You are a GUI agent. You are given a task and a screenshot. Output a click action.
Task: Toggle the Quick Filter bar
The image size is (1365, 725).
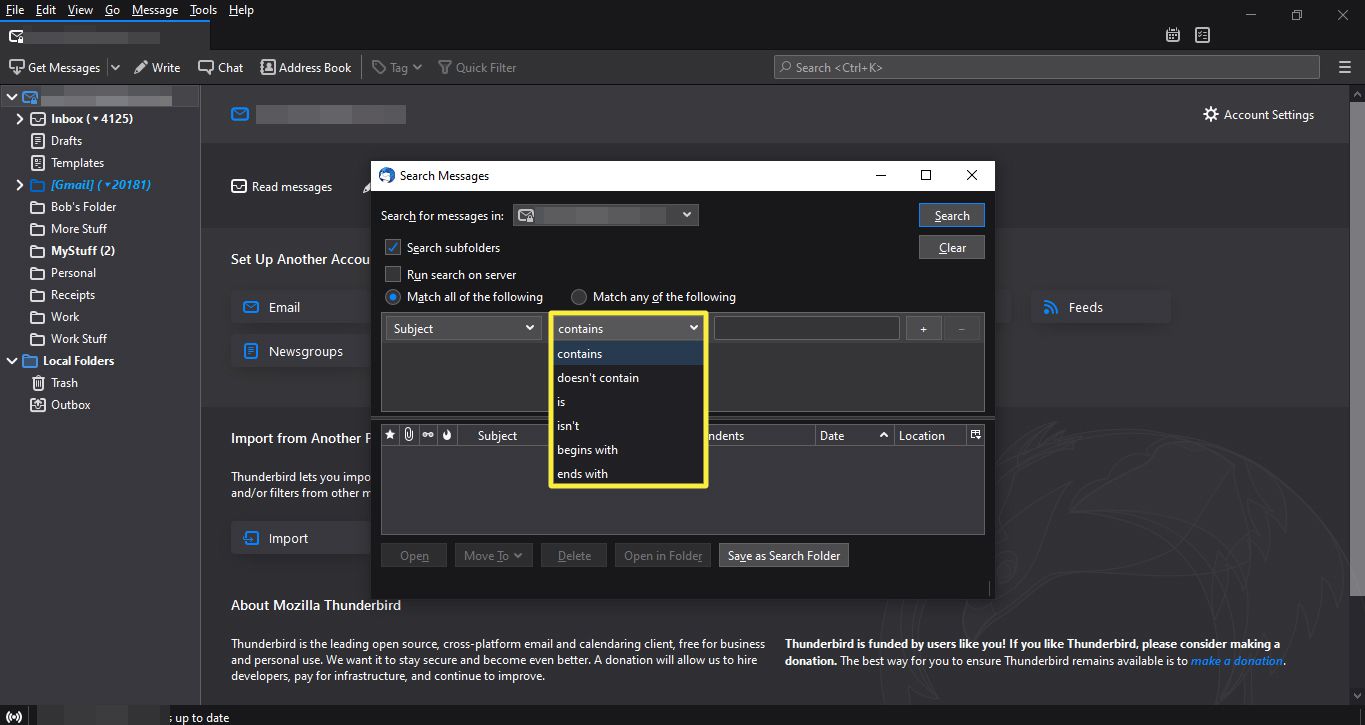point(478,67)
